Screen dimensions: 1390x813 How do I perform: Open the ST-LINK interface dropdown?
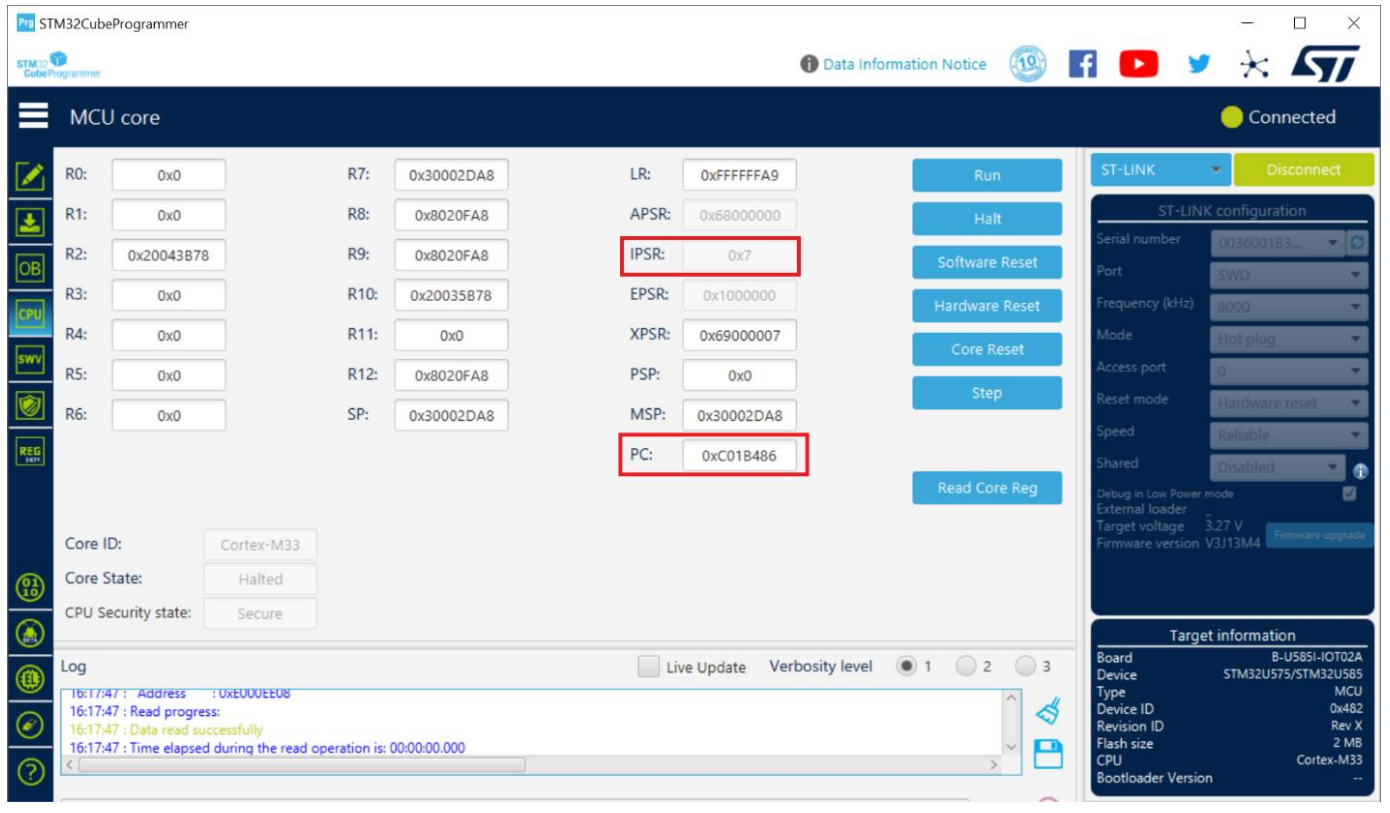1159,170
